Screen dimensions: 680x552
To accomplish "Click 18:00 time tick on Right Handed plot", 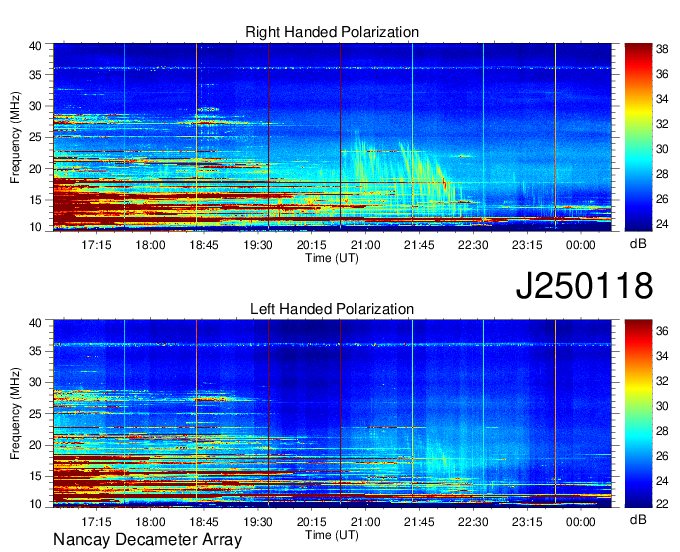I will pos(150,245).
